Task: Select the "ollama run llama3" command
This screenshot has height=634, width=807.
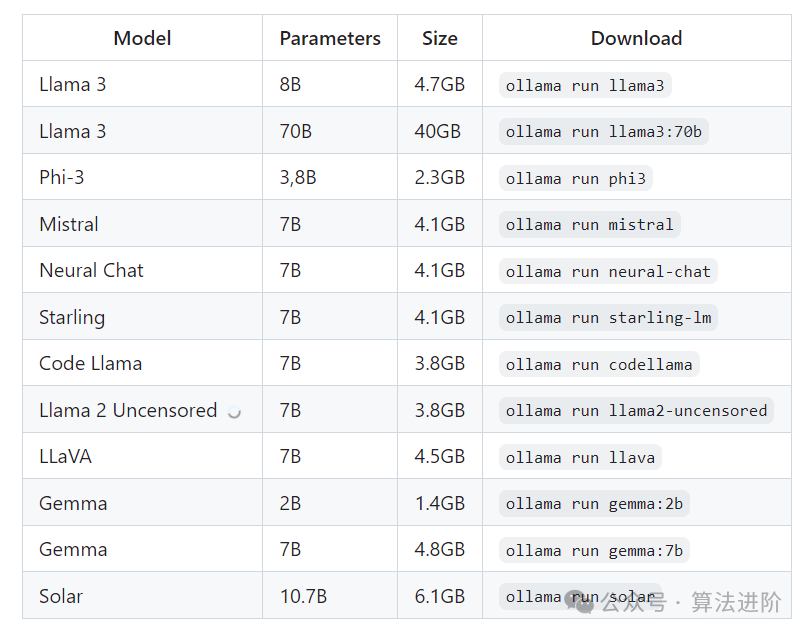Action: [585, 85]
